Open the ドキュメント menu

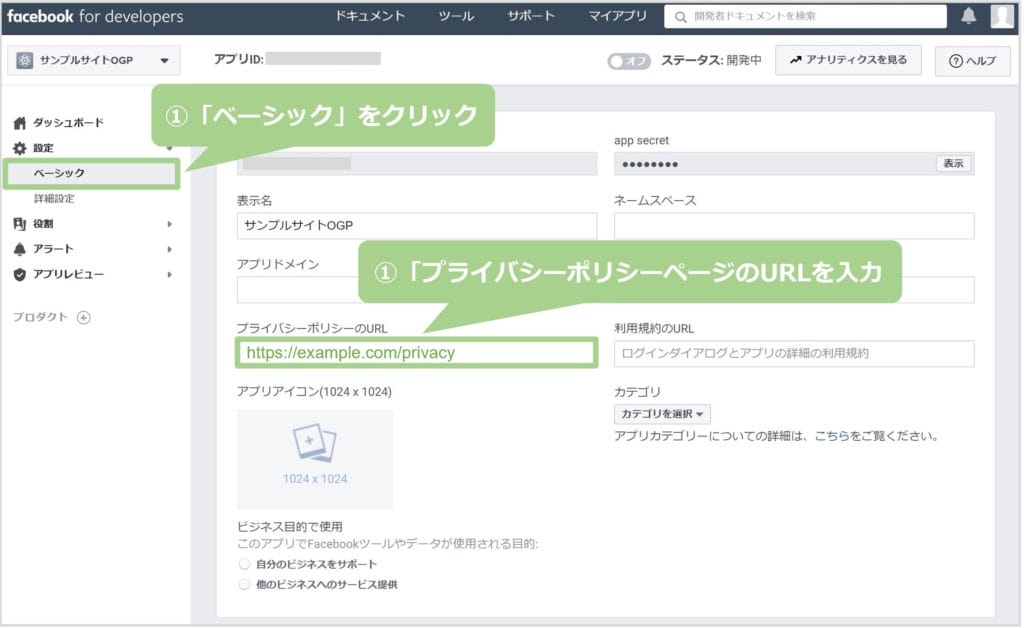[370, 16]
